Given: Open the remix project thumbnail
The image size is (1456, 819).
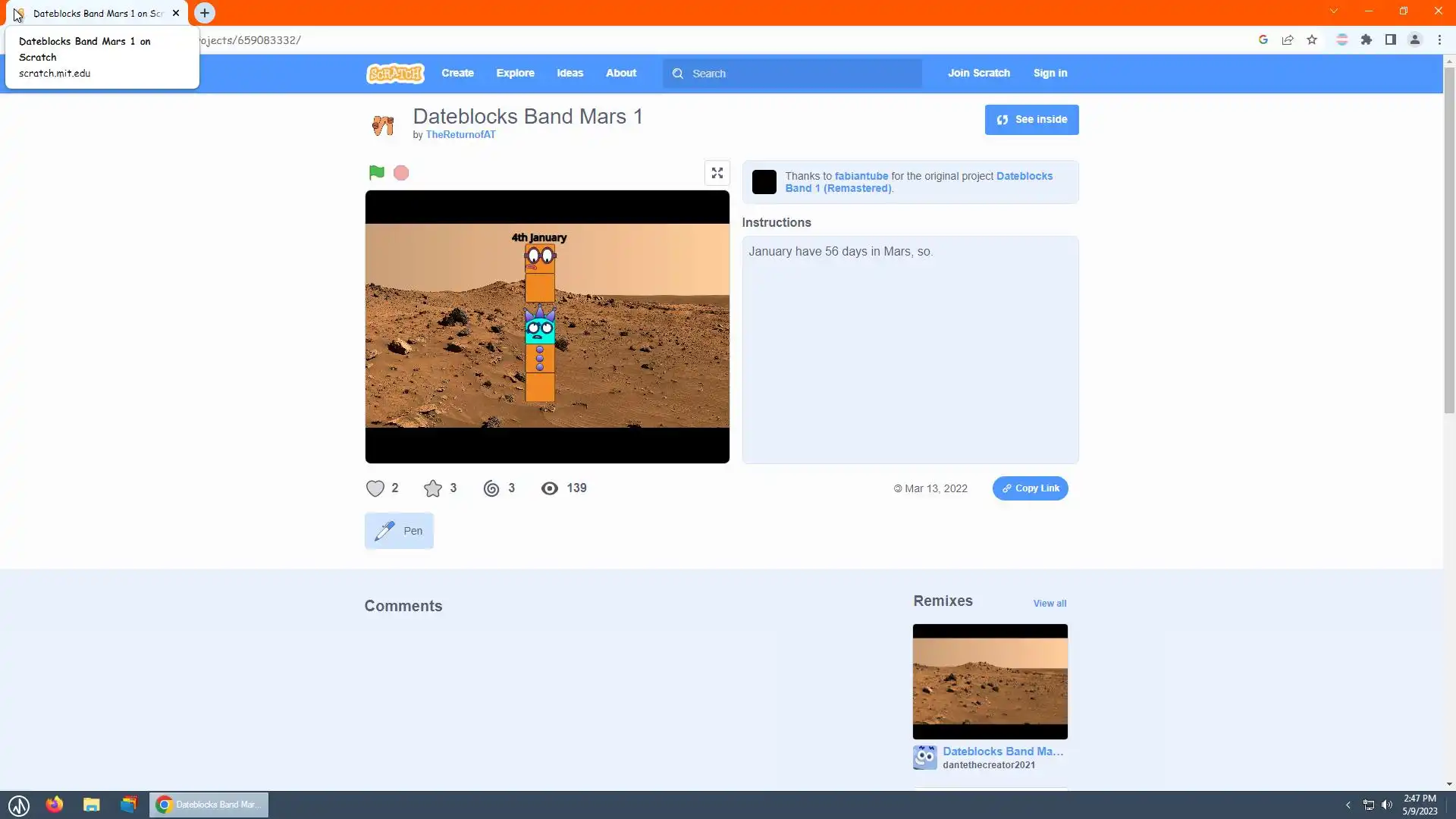Looking at the screenshot, I should click(990, 681).
